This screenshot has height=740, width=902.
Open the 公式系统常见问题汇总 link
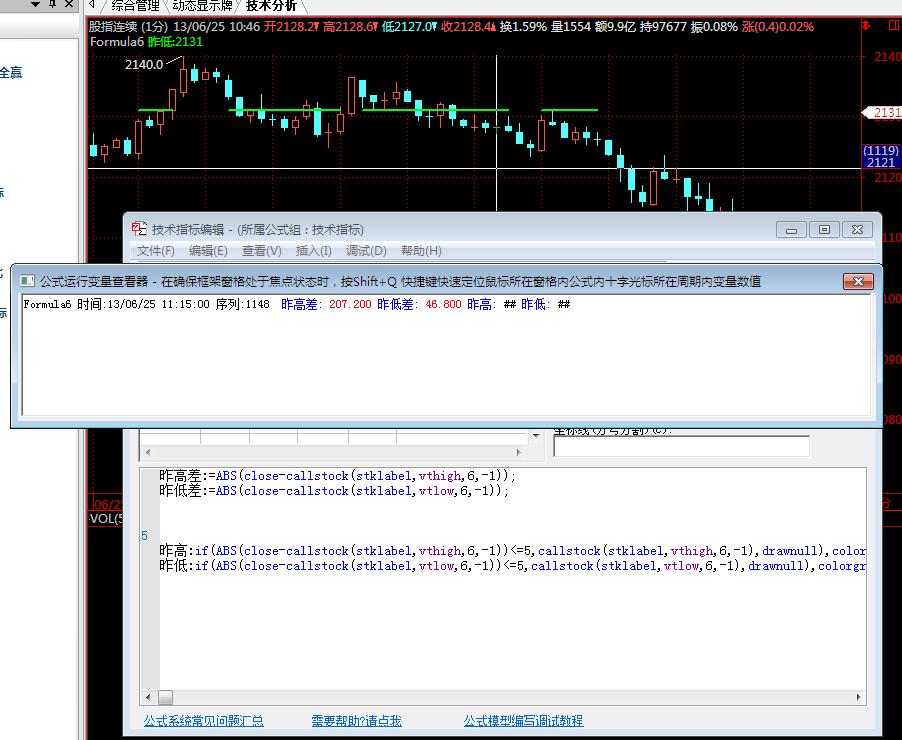coord(203,720)
